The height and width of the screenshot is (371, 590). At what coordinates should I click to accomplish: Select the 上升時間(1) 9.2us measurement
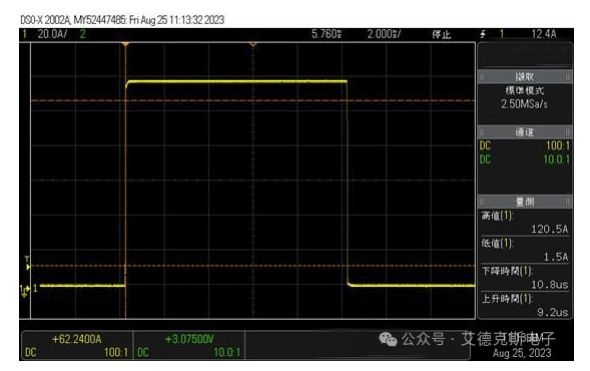(x=525, y=306)
